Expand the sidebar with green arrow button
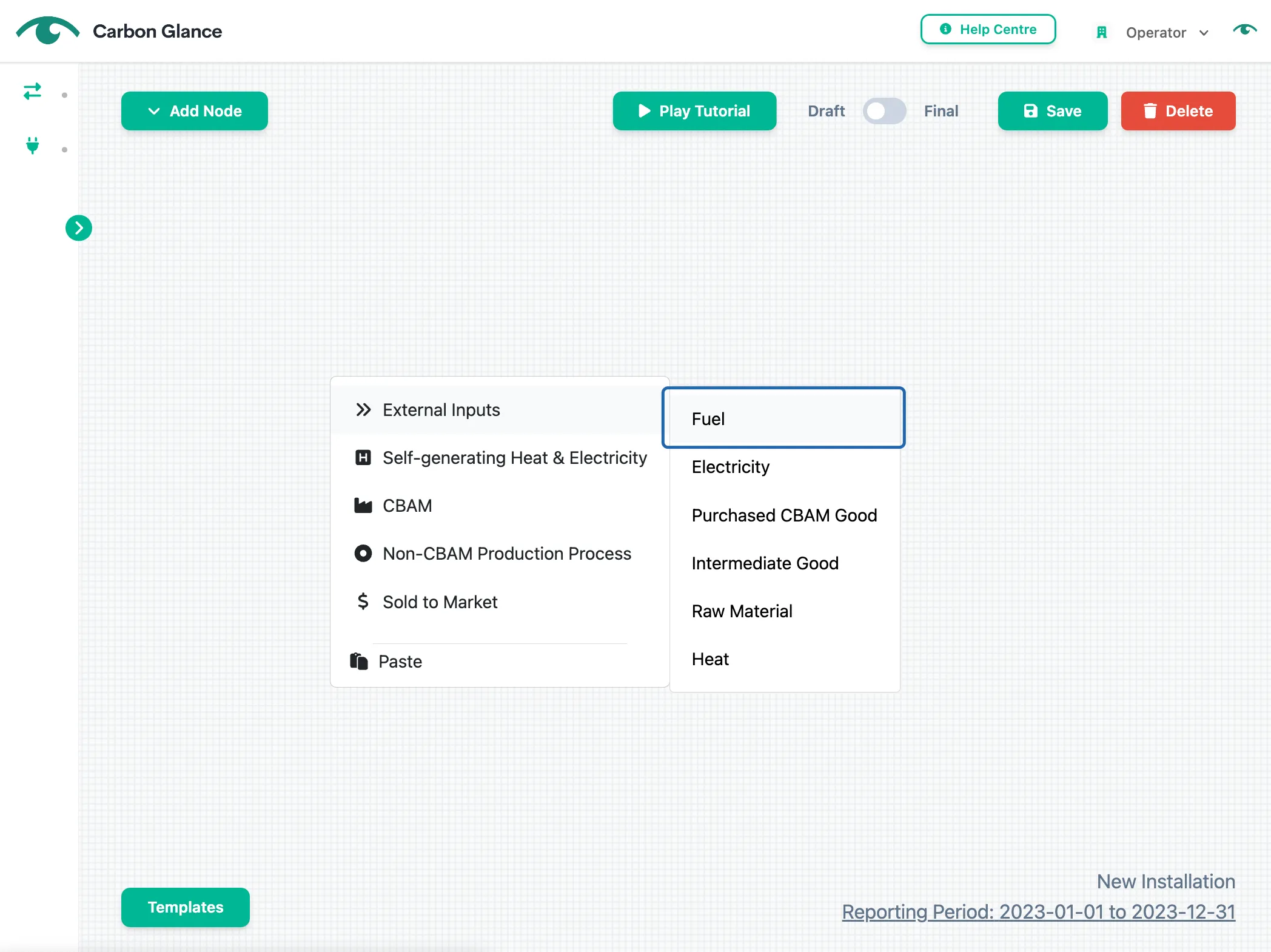 (x=79, y=228)
